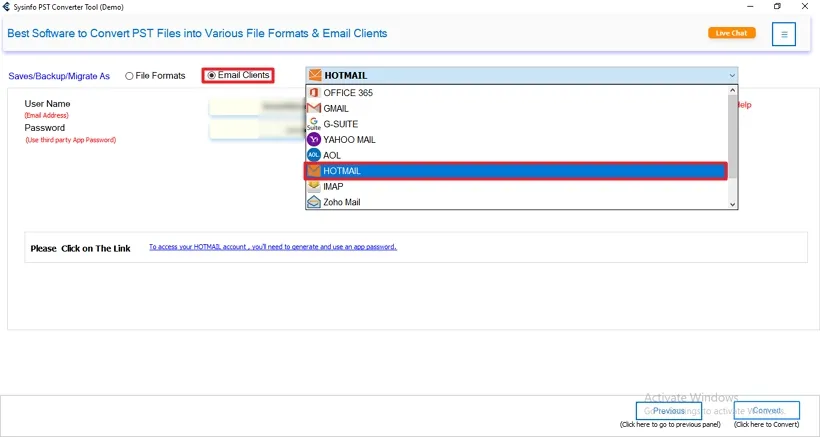Click '(Click here to go to previous panel)' text
The height and width of the screenshot is (437, 820).
670,424
